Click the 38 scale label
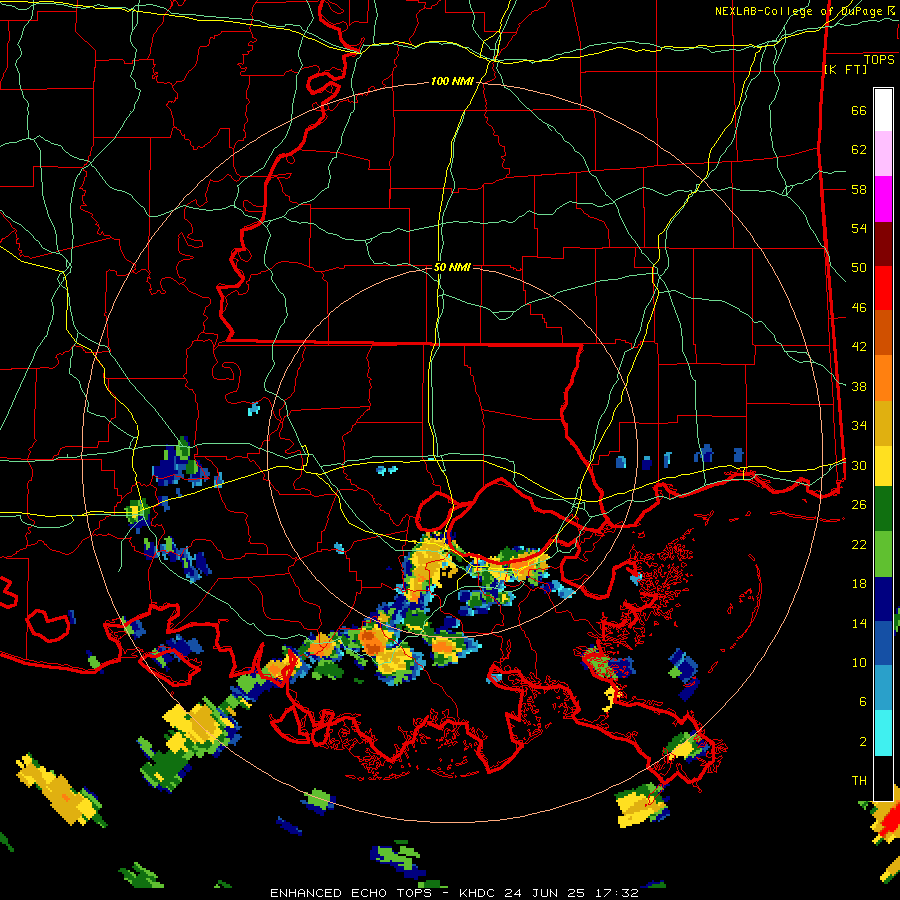The height and width of the screenshot is (900, 900). [859, 386]
